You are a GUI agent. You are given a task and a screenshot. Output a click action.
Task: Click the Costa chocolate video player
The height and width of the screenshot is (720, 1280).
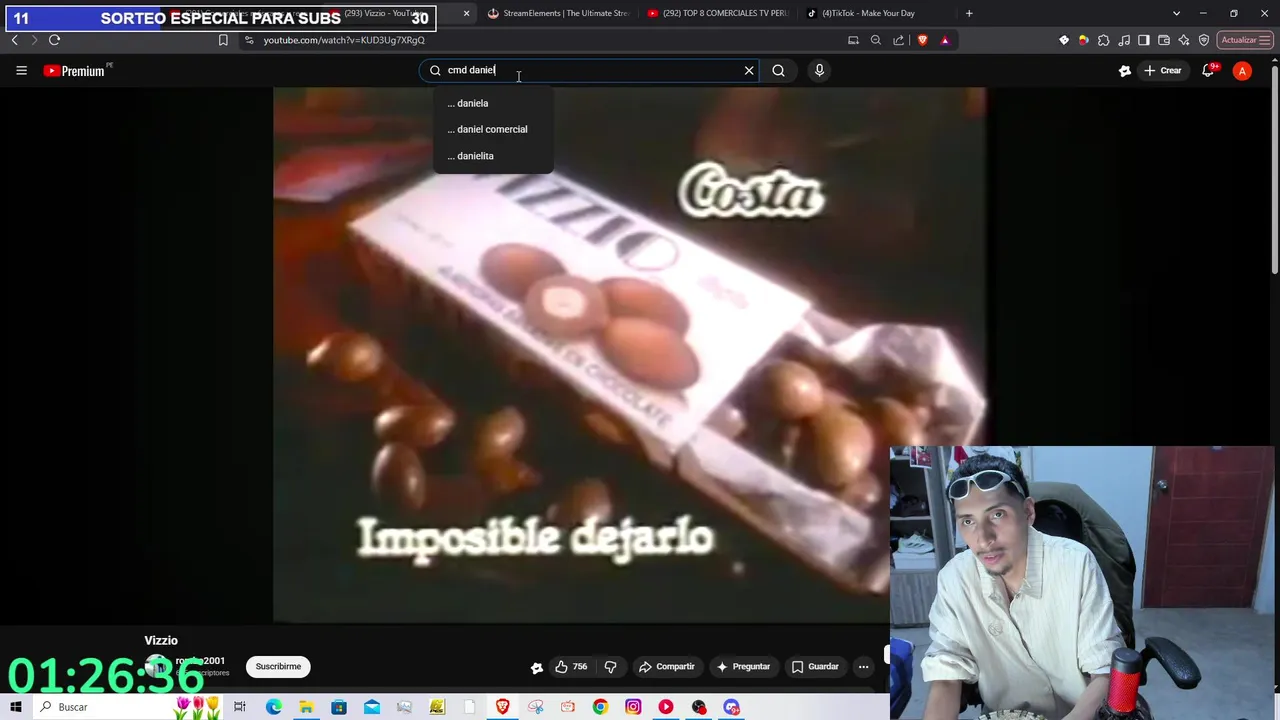(629, 354)
